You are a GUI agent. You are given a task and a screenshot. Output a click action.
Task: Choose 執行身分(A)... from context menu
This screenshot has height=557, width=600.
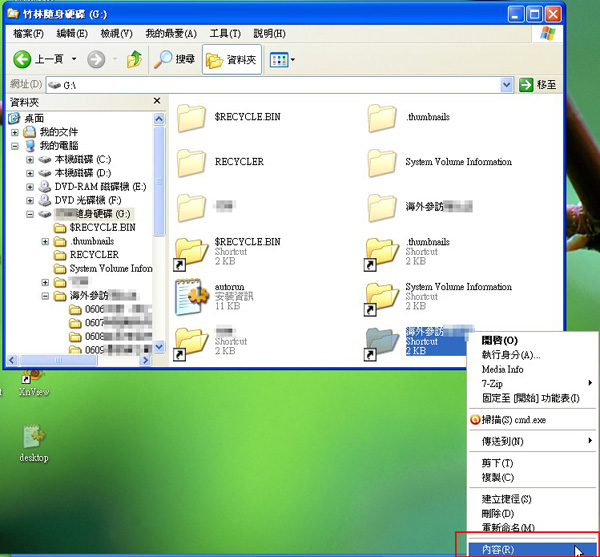click(x=510, y=355)
